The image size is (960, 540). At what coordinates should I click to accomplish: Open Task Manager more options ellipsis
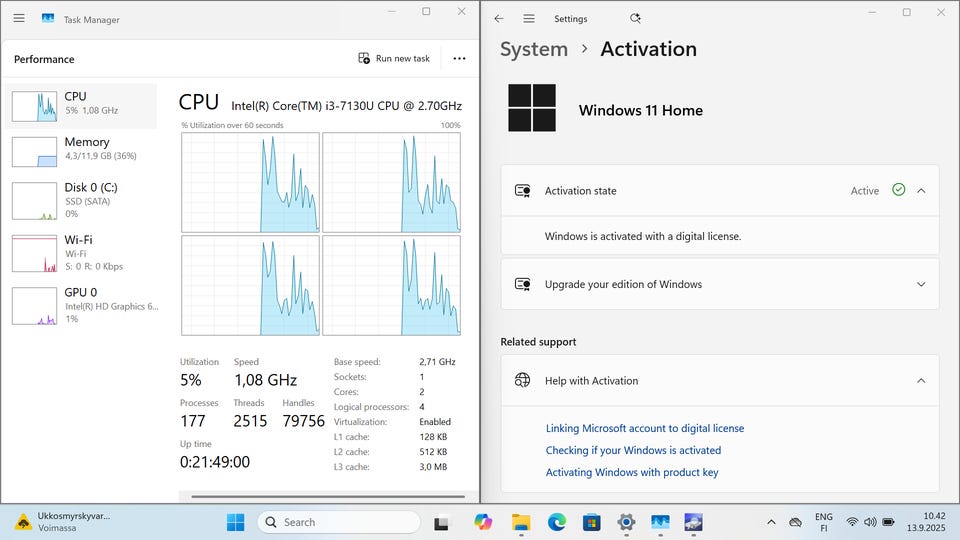[x=459, y=58]
